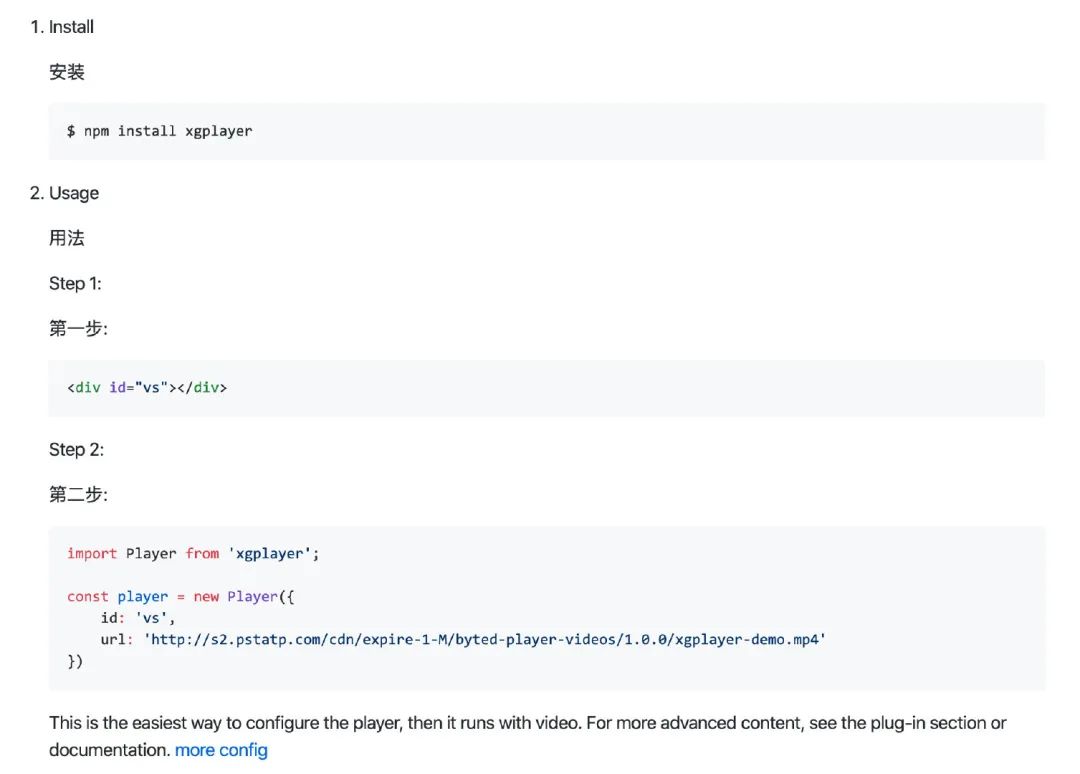Open the "more config" link
The height and width of the screenshot is (774, 1080).
point(221,749)
